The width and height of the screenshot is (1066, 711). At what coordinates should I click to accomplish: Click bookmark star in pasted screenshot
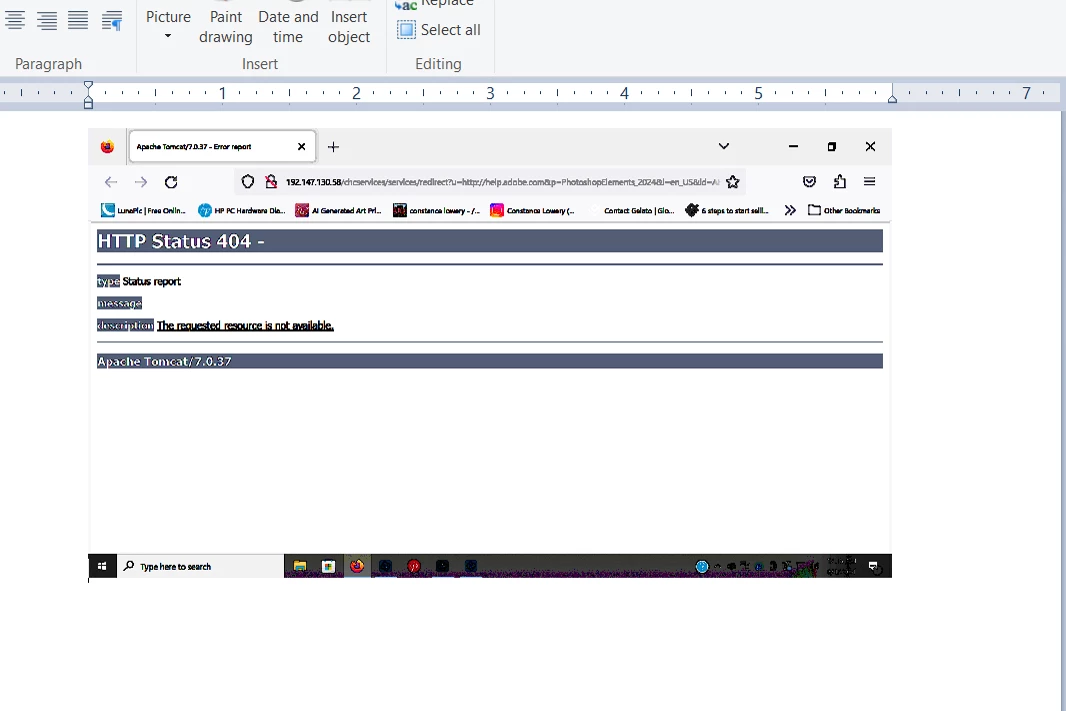(x=732, y=181)
